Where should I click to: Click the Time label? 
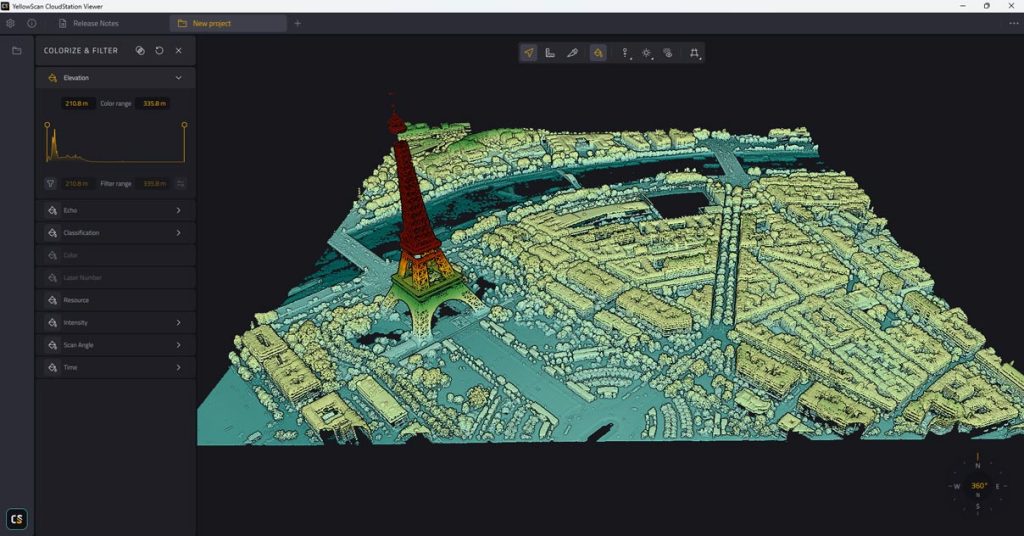(71, 367)
